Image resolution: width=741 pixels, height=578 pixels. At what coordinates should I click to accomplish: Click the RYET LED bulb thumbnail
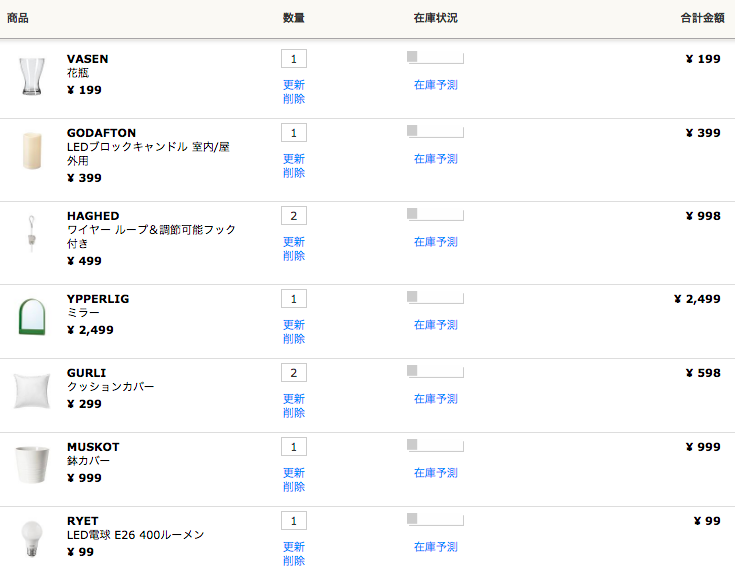pyautogui.click(x=32, y=539)
